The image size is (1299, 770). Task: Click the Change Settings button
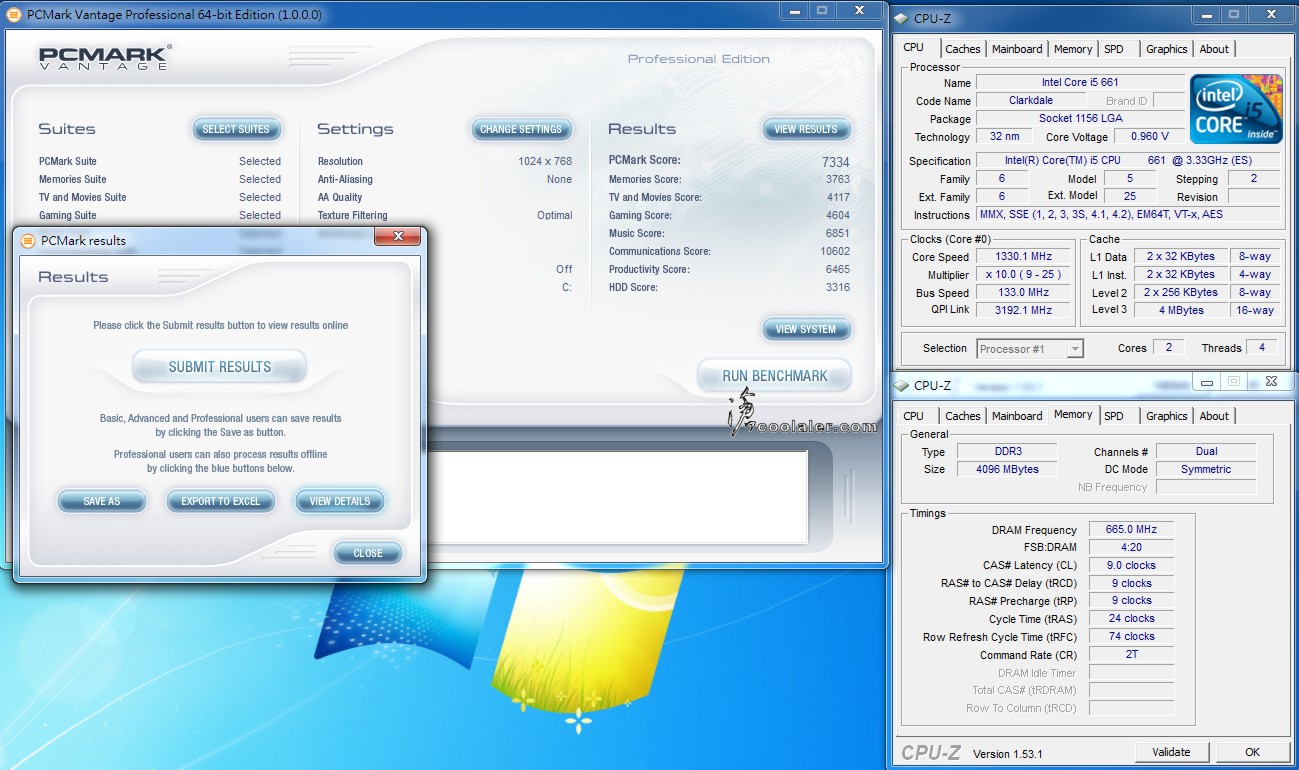(521, 129)
